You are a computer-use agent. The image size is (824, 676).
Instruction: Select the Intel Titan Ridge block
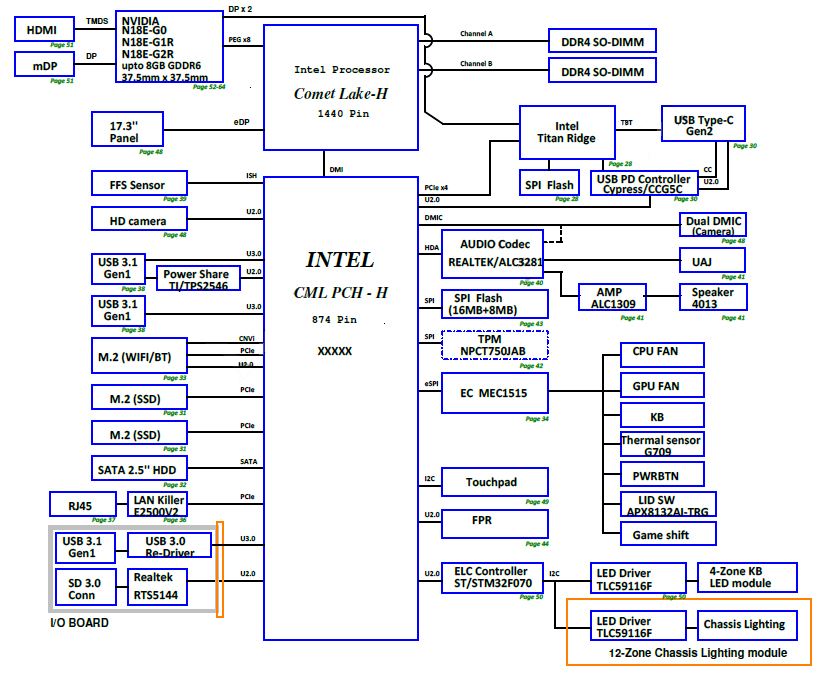coord(566,133)
